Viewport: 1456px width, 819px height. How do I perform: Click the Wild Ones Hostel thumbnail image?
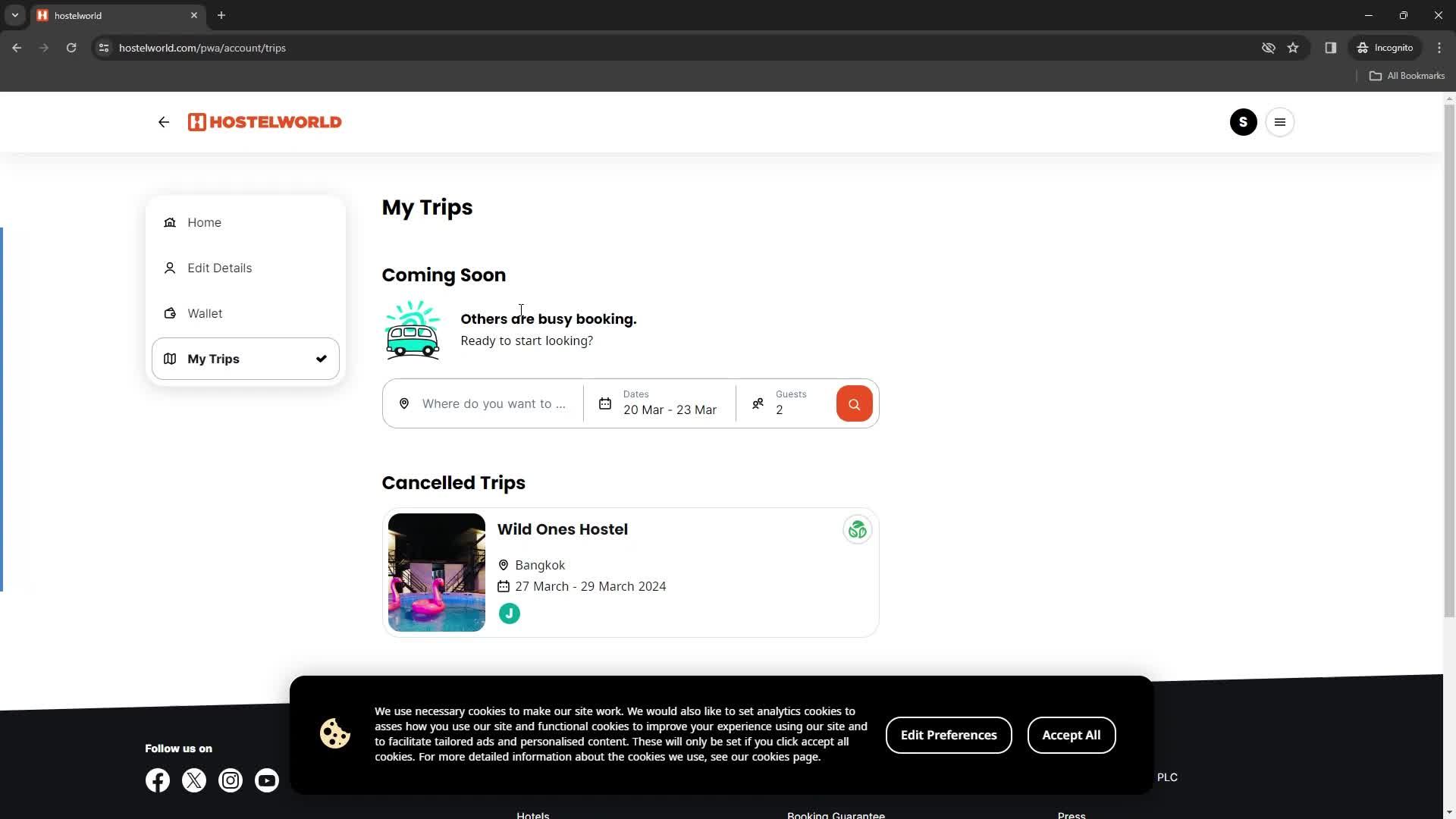[436, 572]
